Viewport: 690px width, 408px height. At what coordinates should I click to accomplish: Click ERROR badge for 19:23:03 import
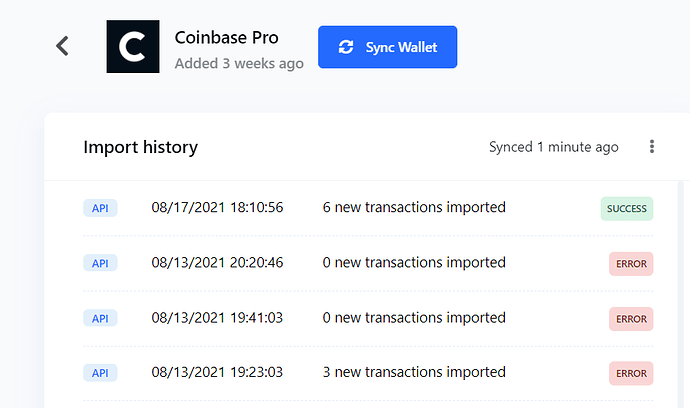point(631,373)
